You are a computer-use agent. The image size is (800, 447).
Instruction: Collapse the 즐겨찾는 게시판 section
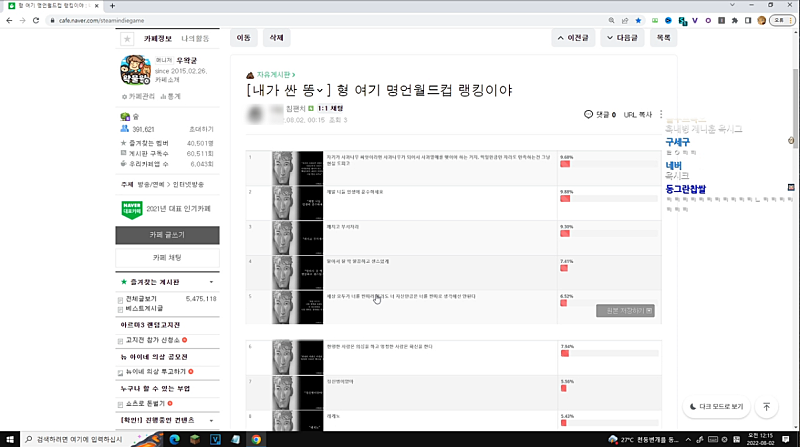pyautogui.click(x=211, y=282)
